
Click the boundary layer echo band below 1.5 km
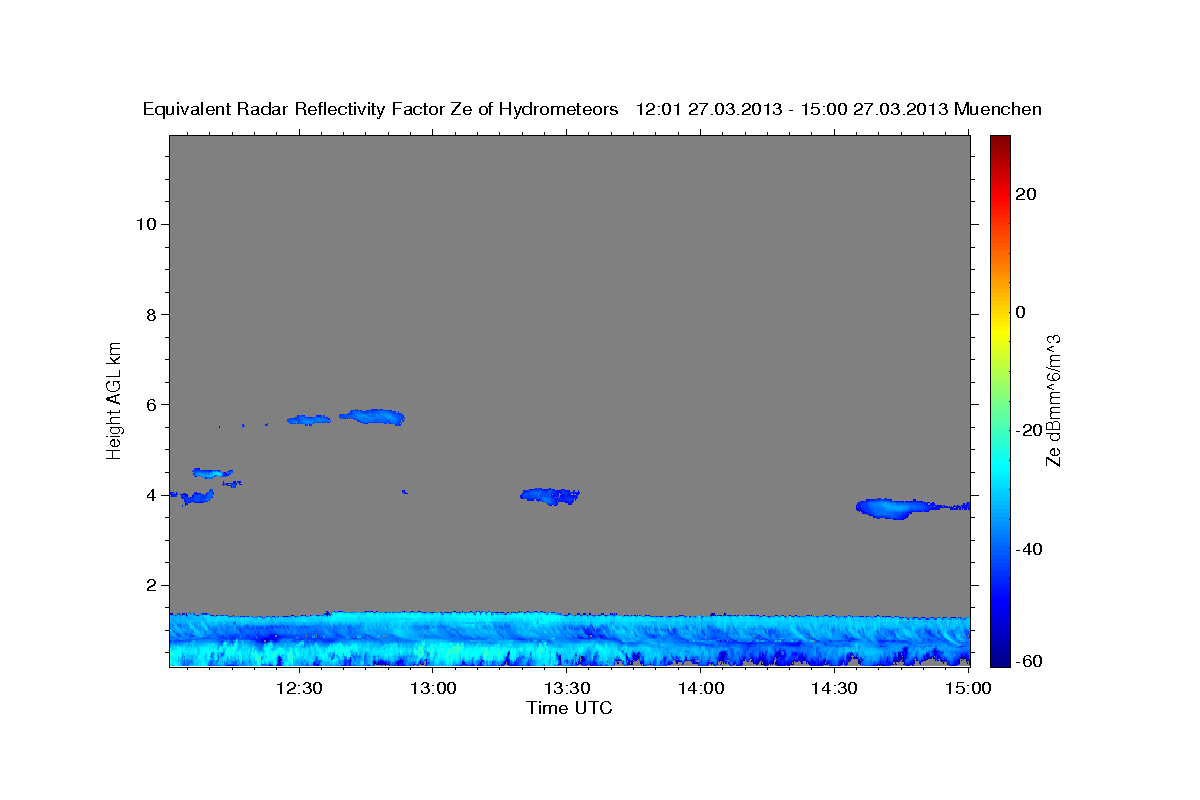point(570,639)
